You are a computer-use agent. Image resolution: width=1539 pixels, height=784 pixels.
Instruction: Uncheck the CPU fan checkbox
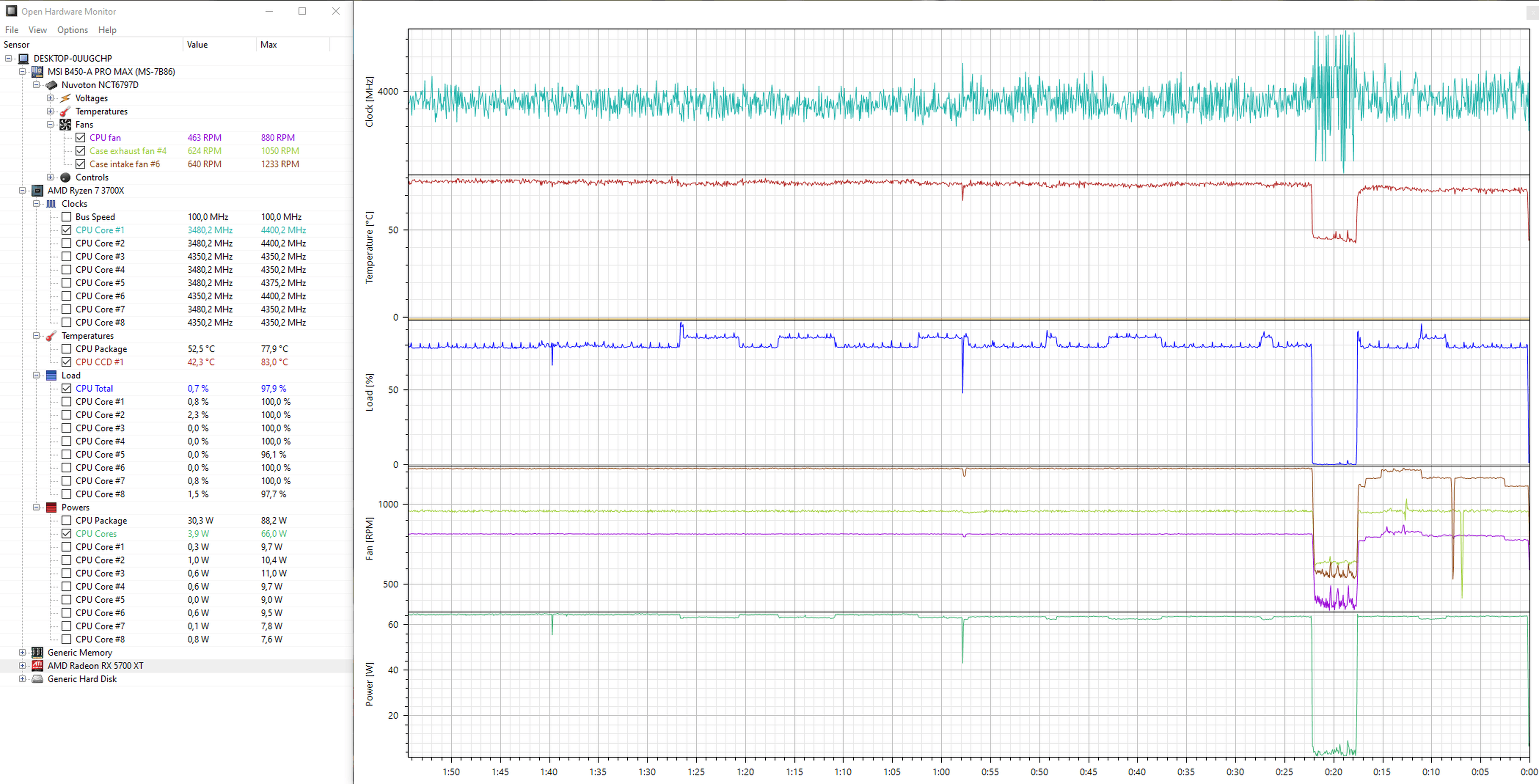(x=80, y=138)
